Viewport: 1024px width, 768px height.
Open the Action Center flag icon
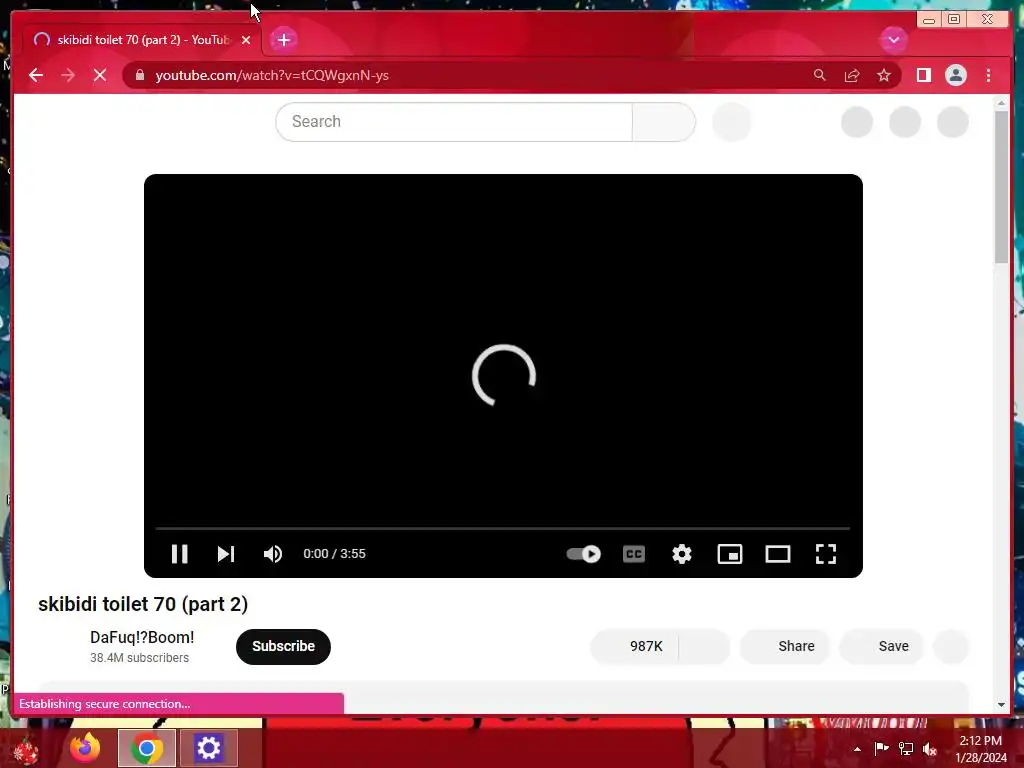881,749
